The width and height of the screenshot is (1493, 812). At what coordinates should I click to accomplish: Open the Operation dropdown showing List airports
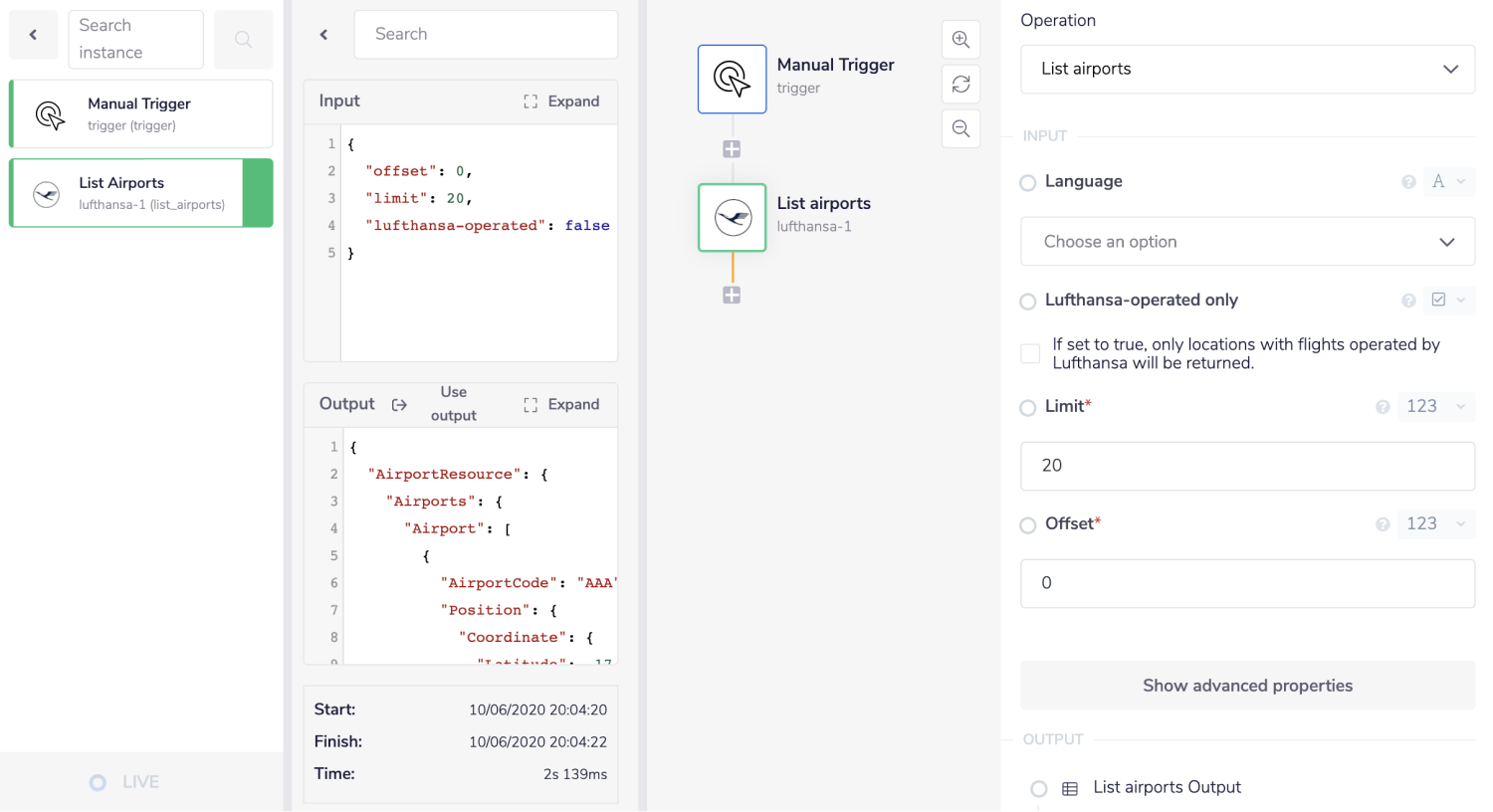click(x=1247, y=70)
